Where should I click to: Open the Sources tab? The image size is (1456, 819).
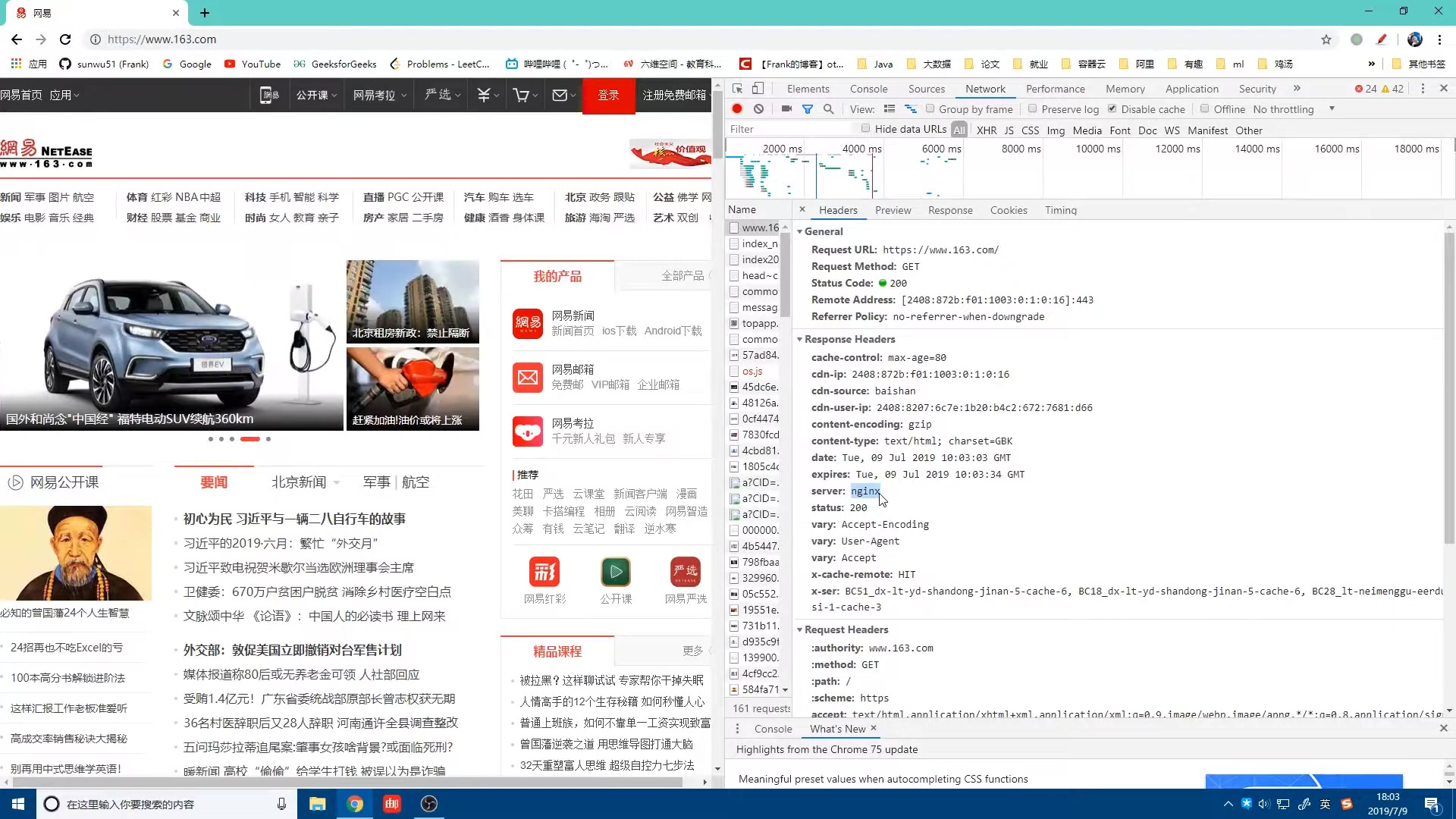927,89
